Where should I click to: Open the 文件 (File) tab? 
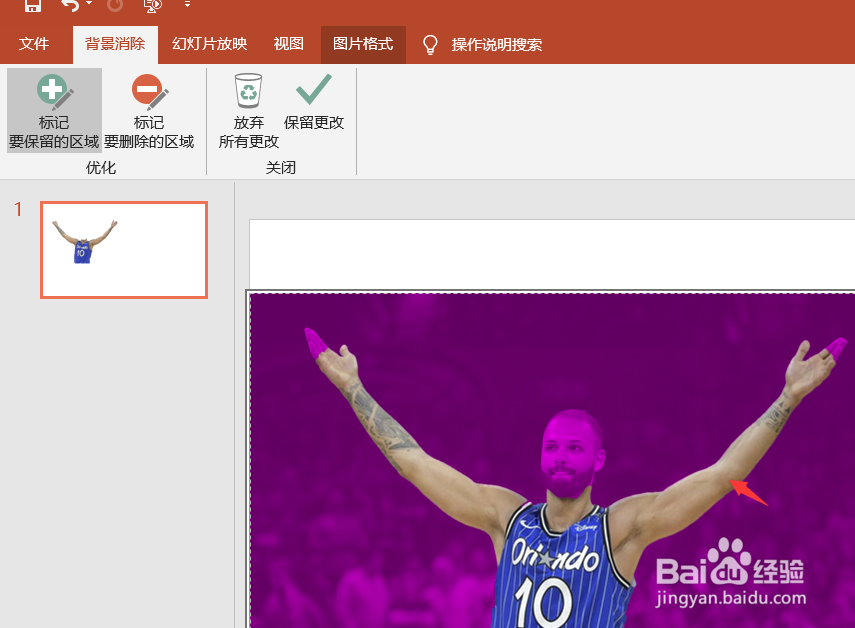[x=34, y=44]
